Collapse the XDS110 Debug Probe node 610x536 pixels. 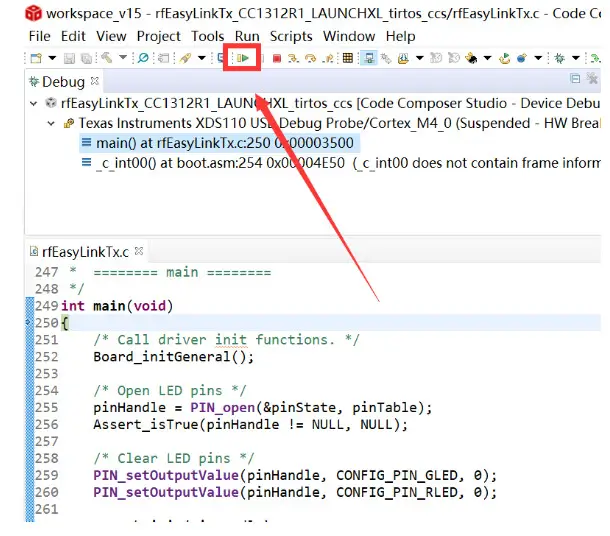coord(51,124)
